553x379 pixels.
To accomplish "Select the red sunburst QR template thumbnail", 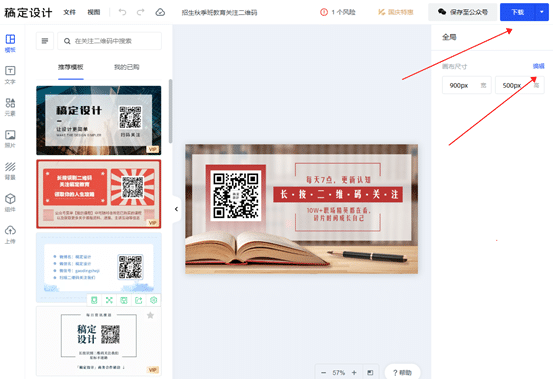I will pos(99,194).
